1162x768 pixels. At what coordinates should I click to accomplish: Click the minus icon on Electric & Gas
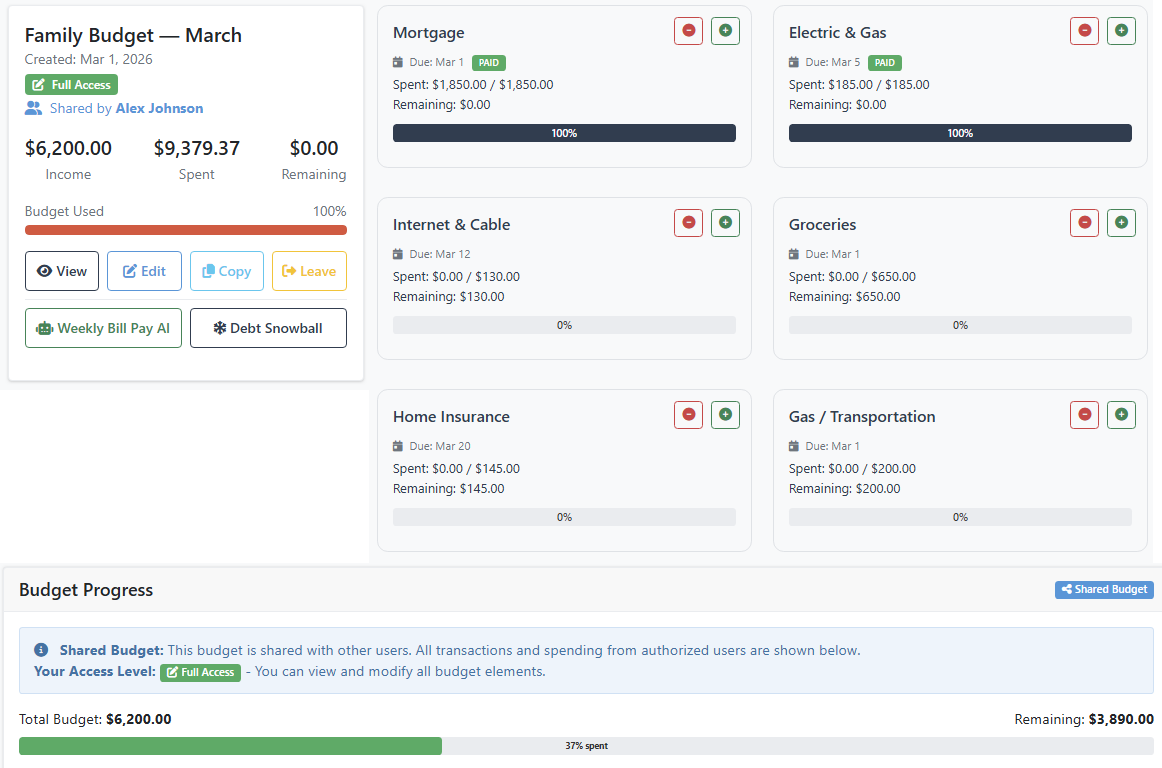pyautogui.click(x=1084, y=31)
